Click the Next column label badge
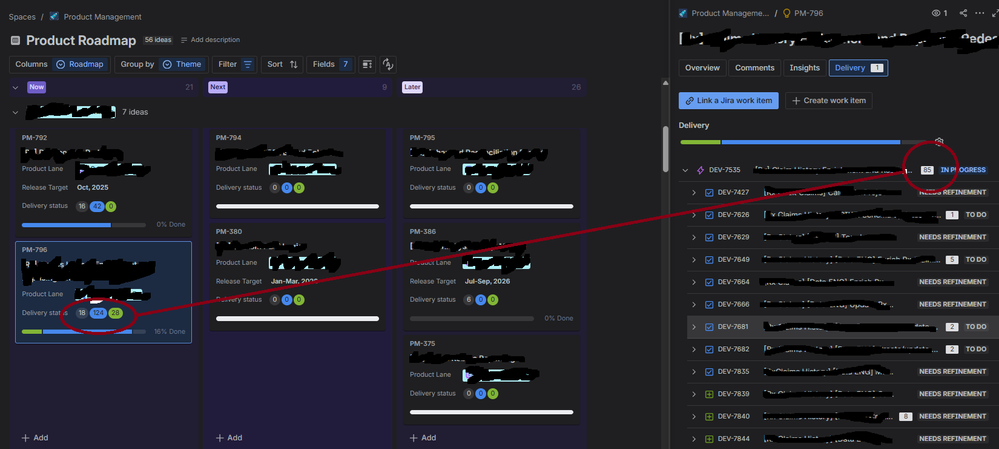Image resolution: width=999 pixels, height=449 pixels. [218, 87]
